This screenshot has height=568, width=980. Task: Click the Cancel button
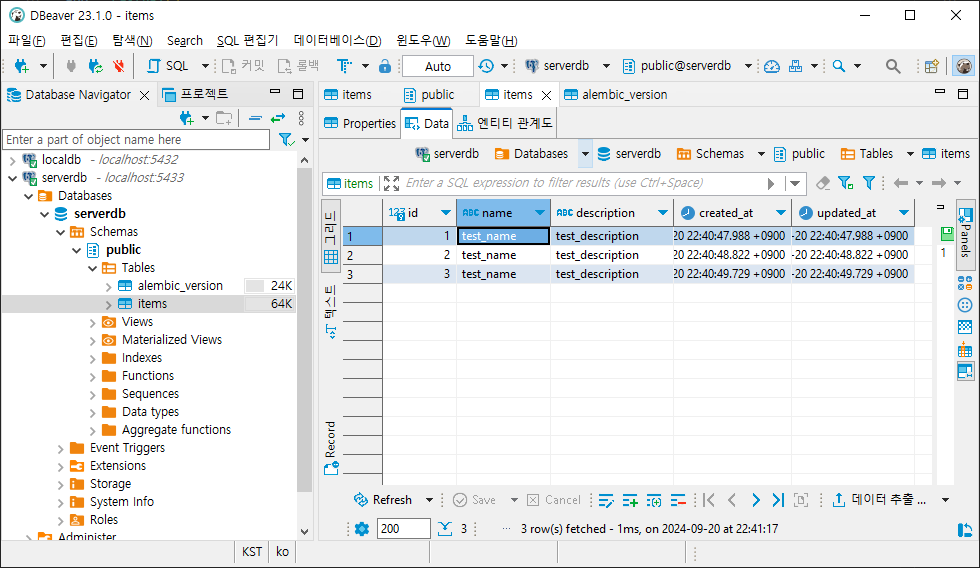coord(554,500)
